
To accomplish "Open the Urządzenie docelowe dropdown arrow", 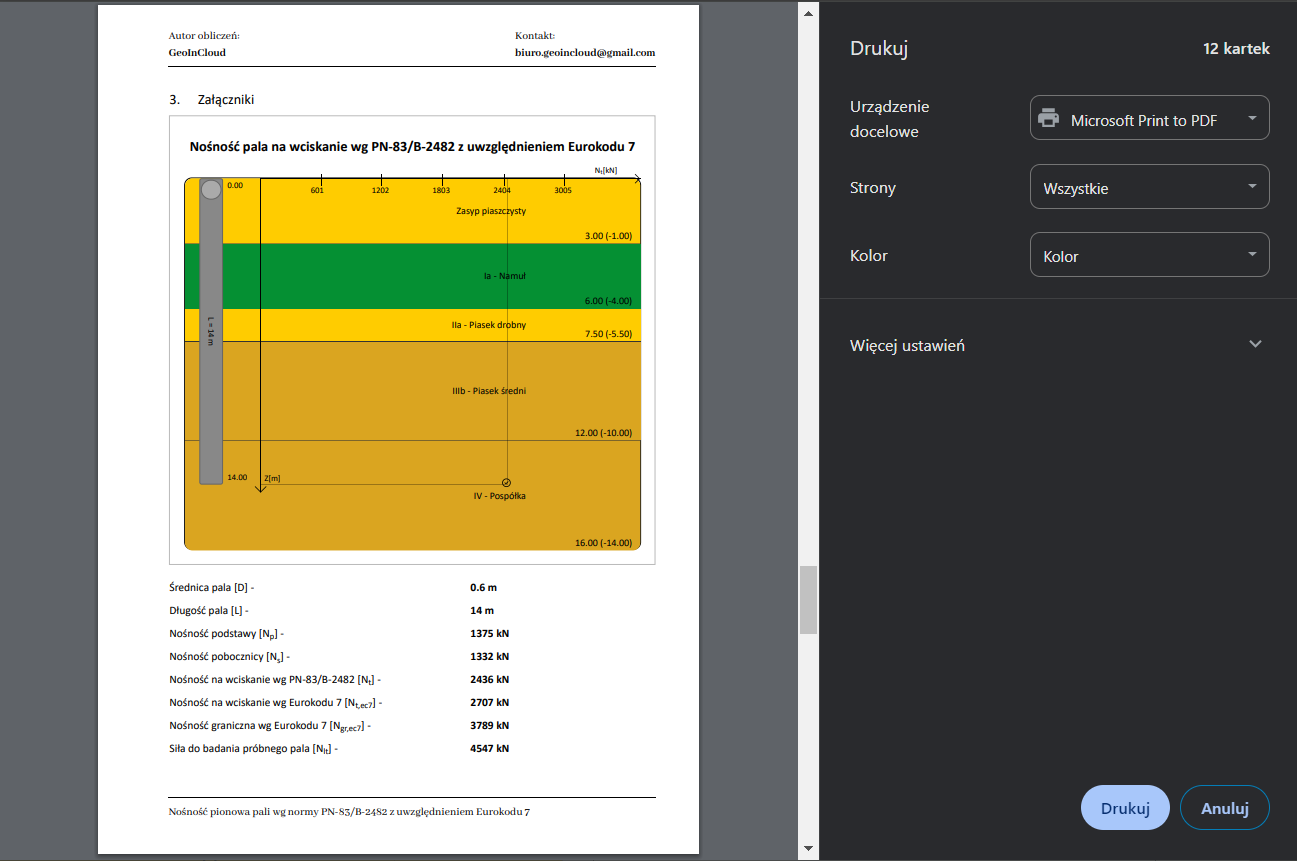I will pos(1252,118).
